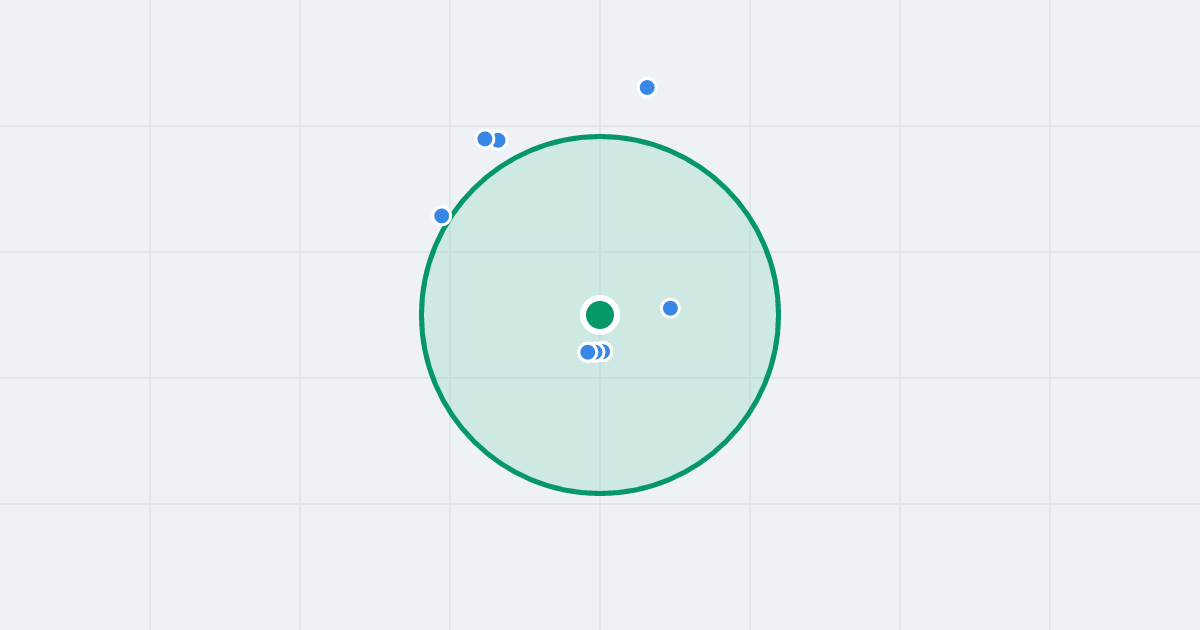Click the blue dot on the circle's left edge
Image resolution: width=1200 pixels, height=630 pixels.
(x=442, y=216)
